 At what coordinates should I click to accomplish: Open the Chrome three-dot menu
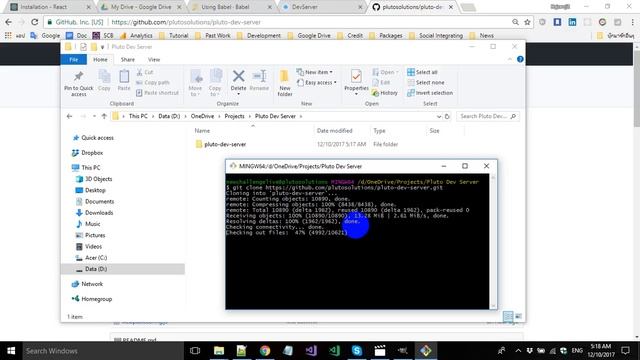(633, 22)
